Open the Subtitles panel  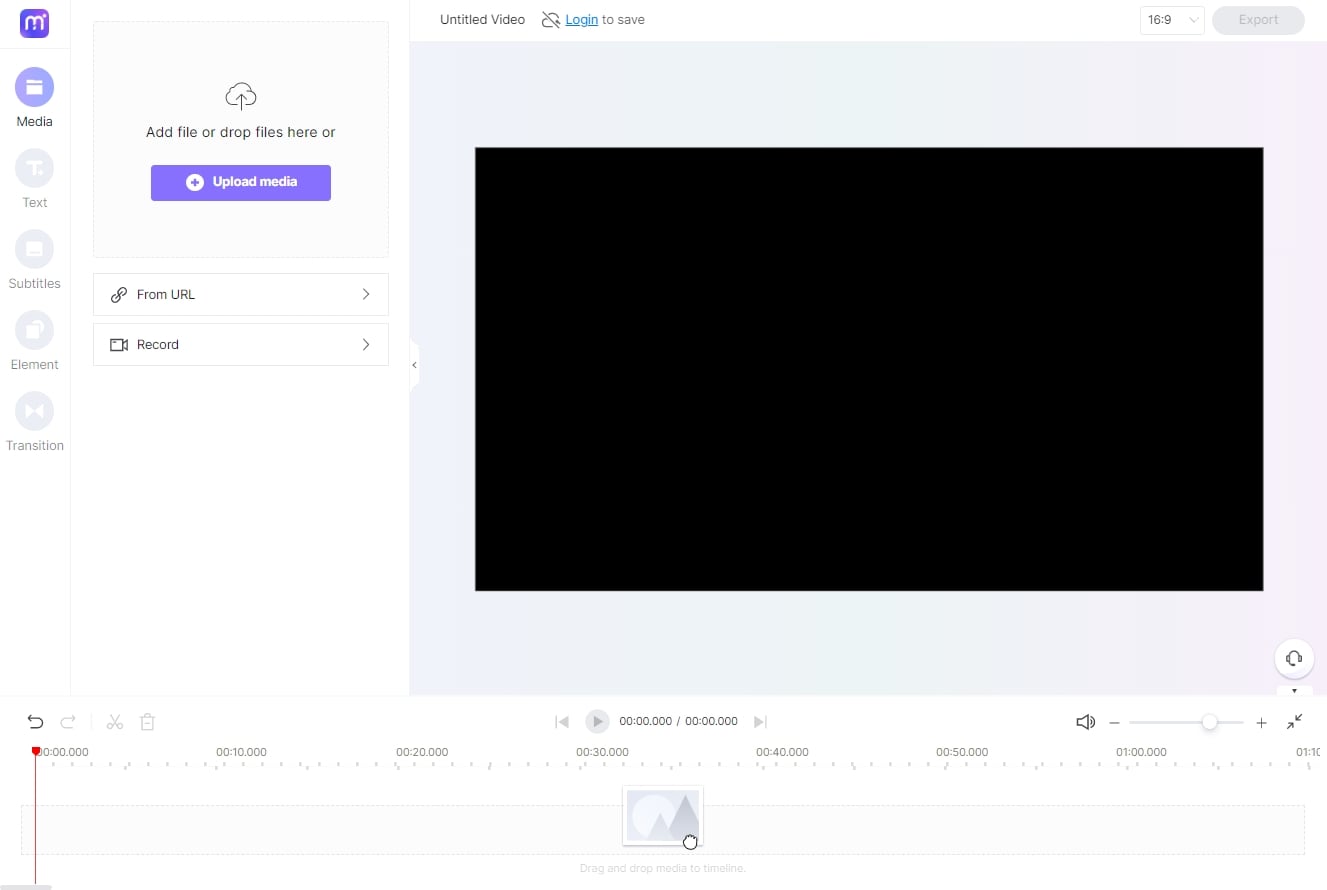pos(34,260)
